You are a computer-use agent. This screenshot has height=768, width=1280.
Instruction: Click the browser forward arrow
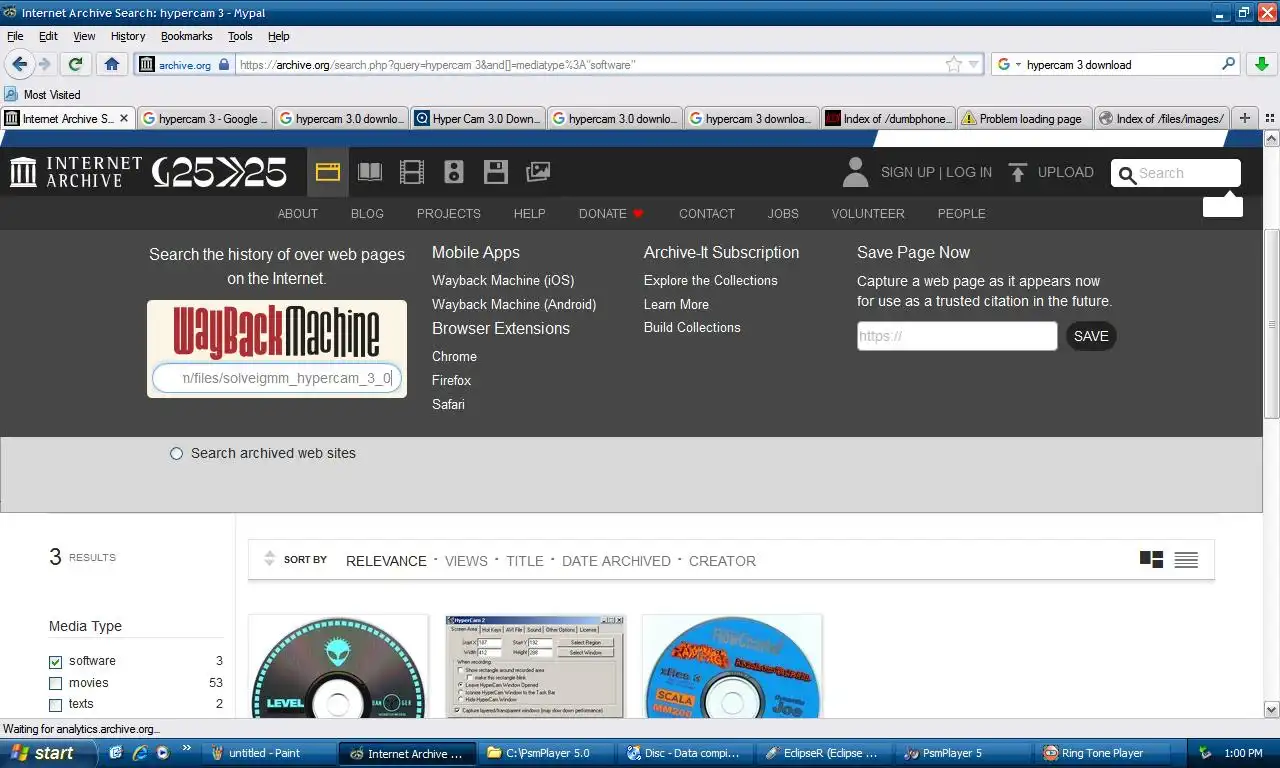pos(45,64)
